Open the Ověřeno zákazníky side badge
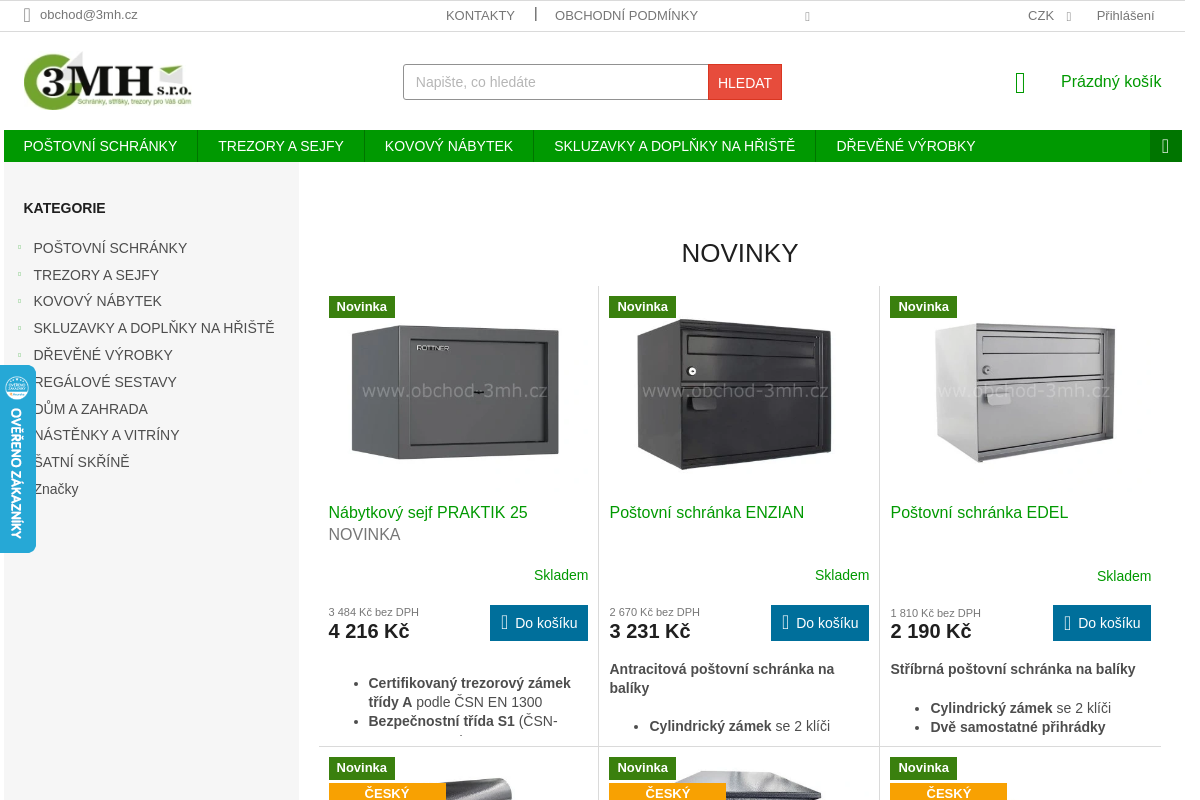The width and height of the screenshot is (1200, 800). (17, 459)
